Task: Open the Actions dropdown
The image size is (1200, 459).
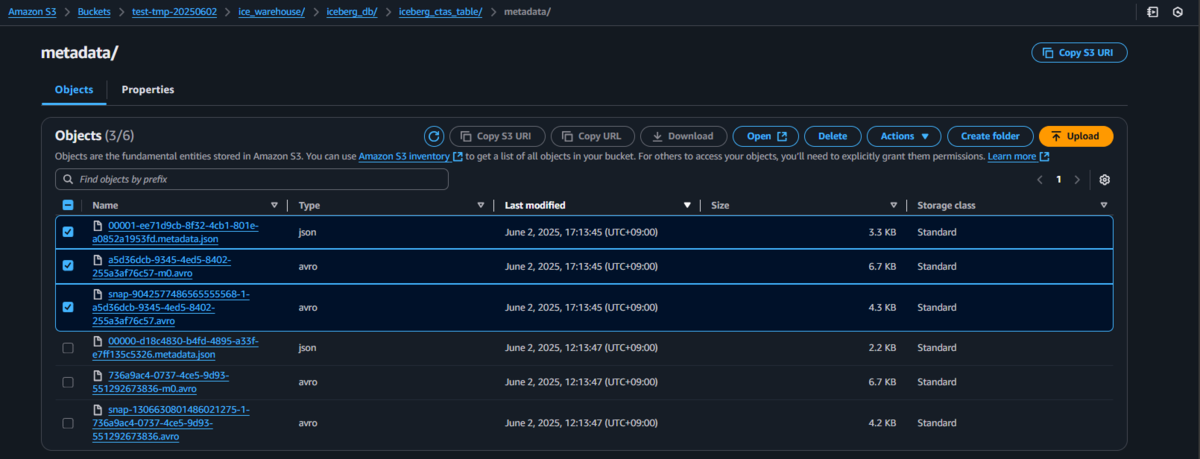Action: 904,136
